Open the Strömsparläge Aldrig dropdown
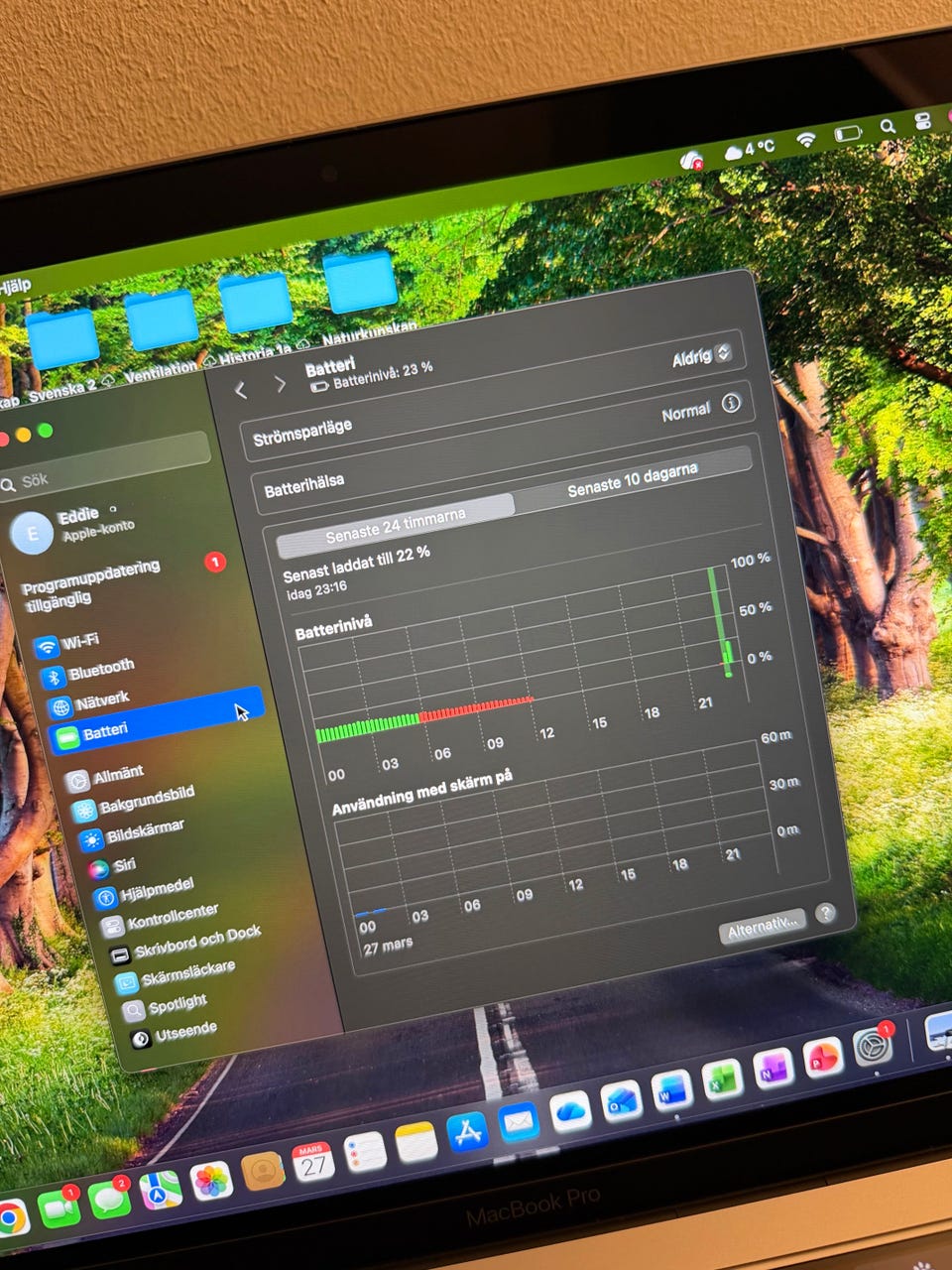Screen dimensions: 952x1270 click(701, 356)
